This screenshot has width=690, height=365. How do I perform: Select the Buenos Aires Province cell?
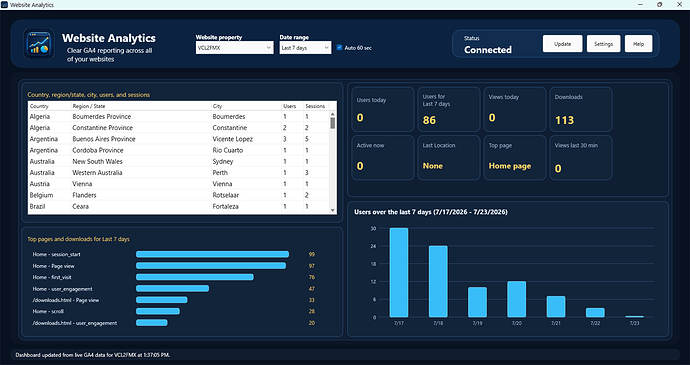click(141, 139)
